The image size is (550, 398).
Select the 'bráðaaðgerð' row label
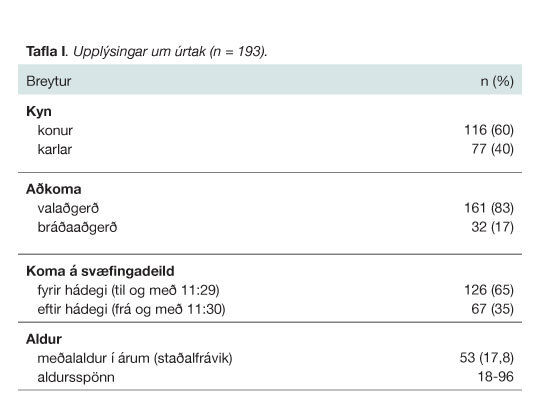click(77, 228)
